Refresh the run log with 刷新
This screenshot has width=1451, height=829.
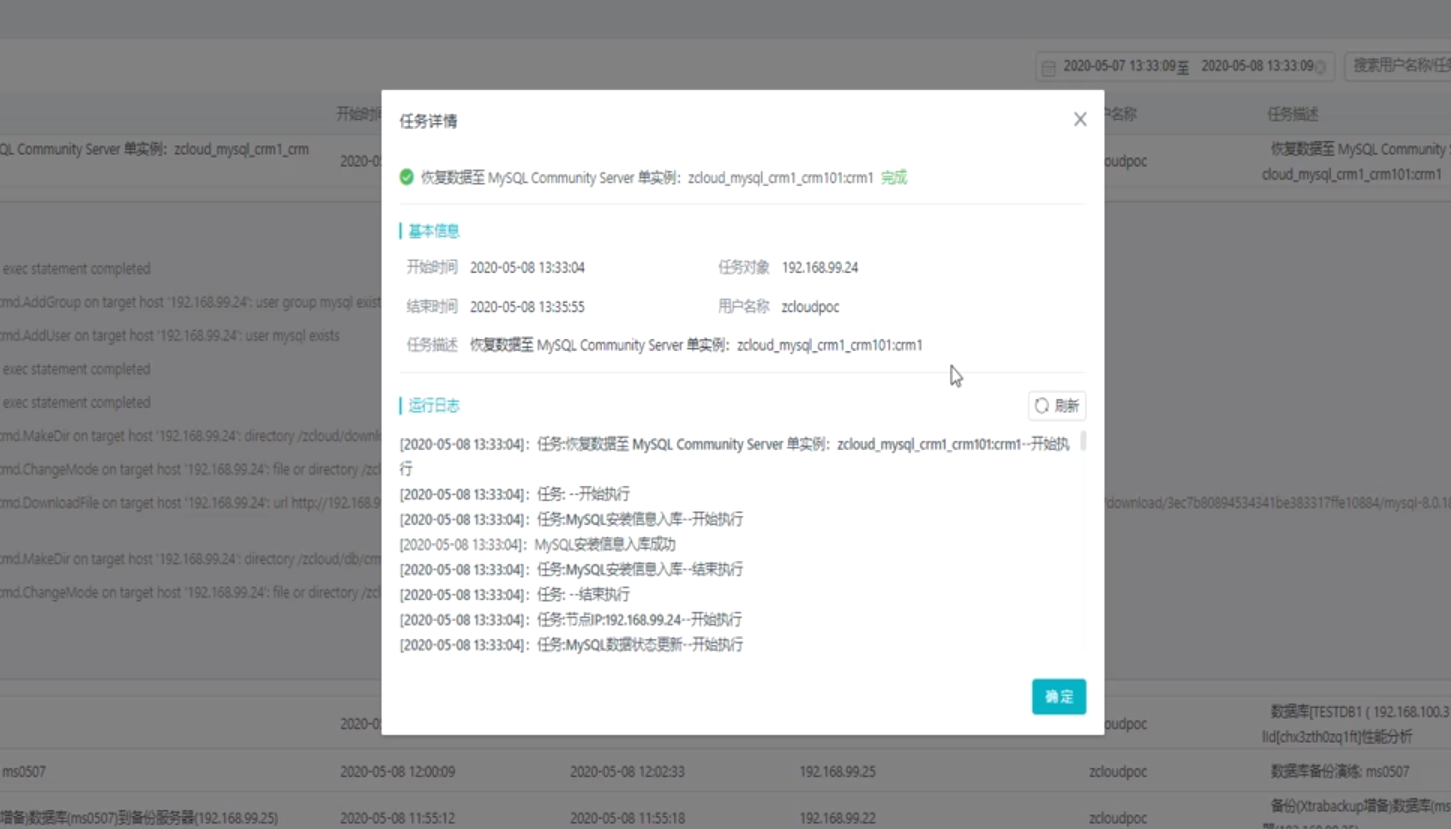coord(1057,406)
